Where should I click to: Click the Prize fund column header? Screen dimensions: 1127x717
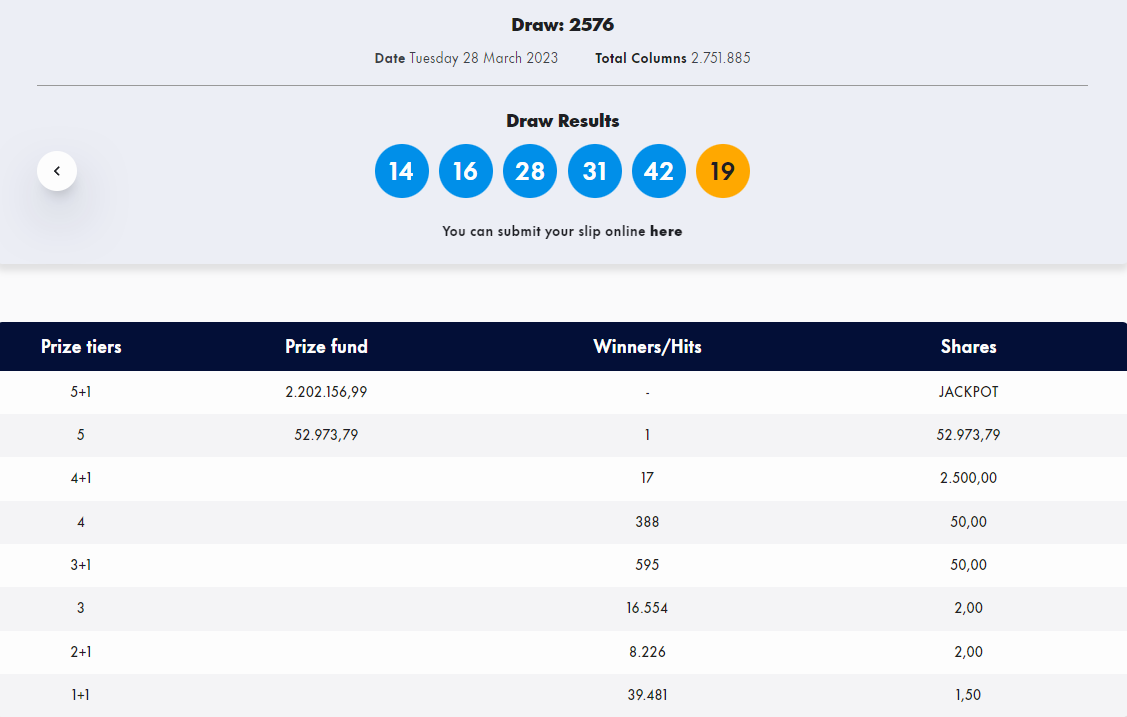click(326, 347)
